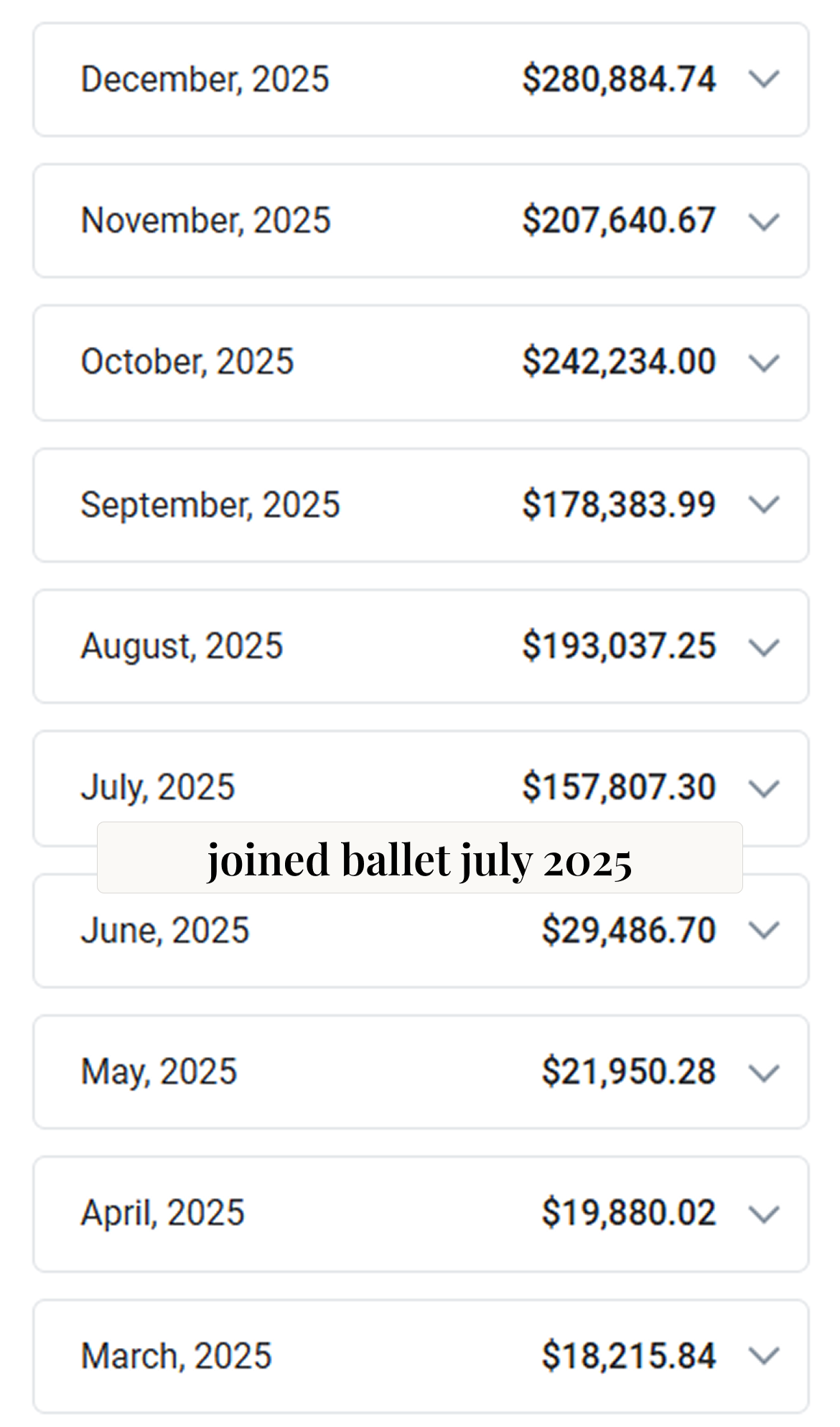The height and width of the screenshot is (1427, 840).
Task: Click the August, 2025 month label
Action: pos(182,646)
